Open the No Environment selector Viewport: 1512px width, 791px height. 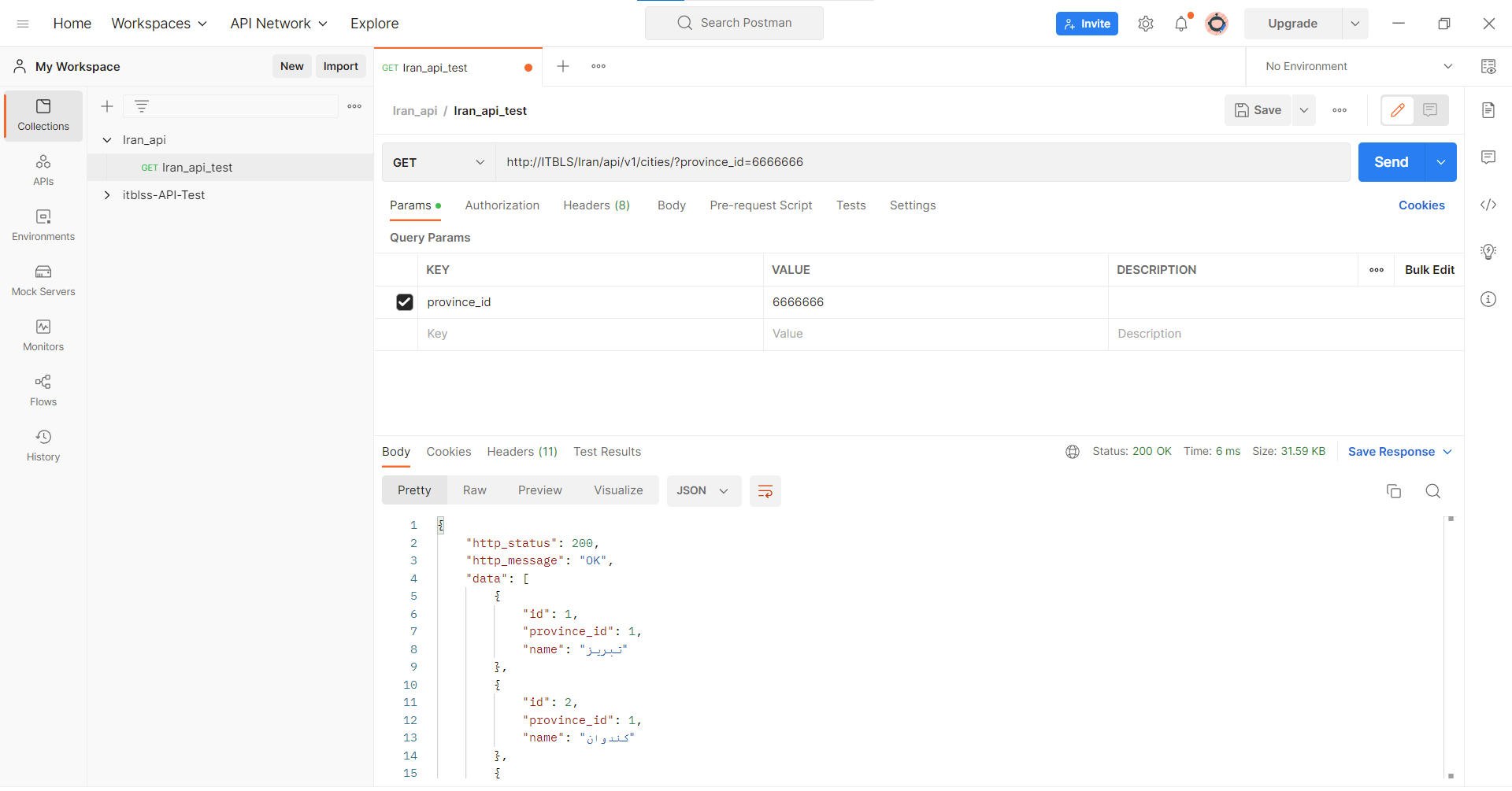[1358, 66]
